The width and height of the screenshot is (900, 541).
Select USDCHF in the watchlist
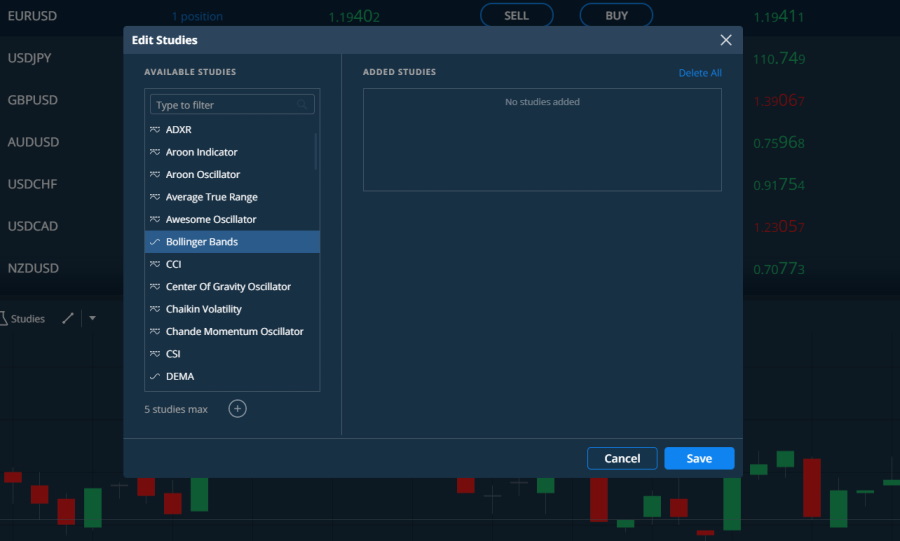(32, 184)
